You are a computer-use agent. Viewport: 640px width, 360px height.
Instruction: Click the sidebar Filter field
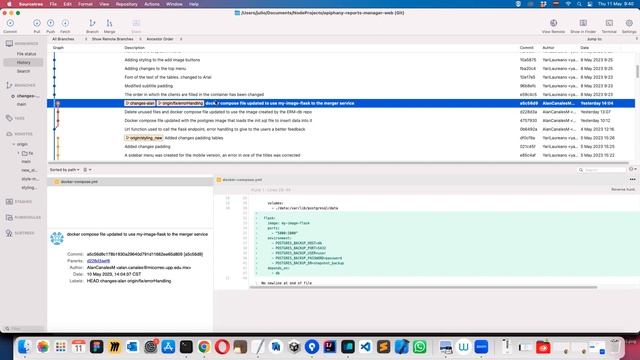coord(23,328)
